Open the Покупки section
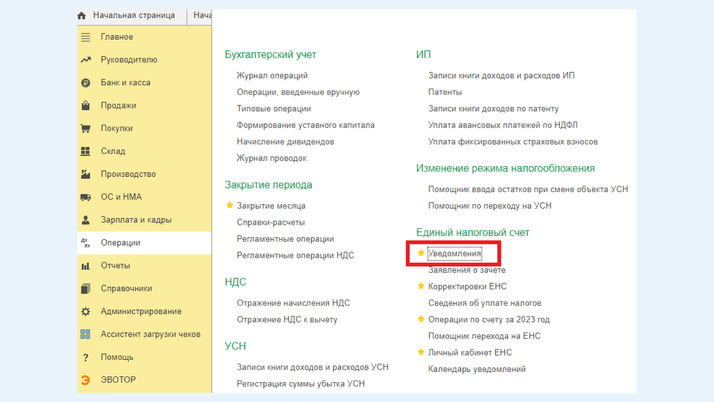The image size is (714, 402). (117, 128)
